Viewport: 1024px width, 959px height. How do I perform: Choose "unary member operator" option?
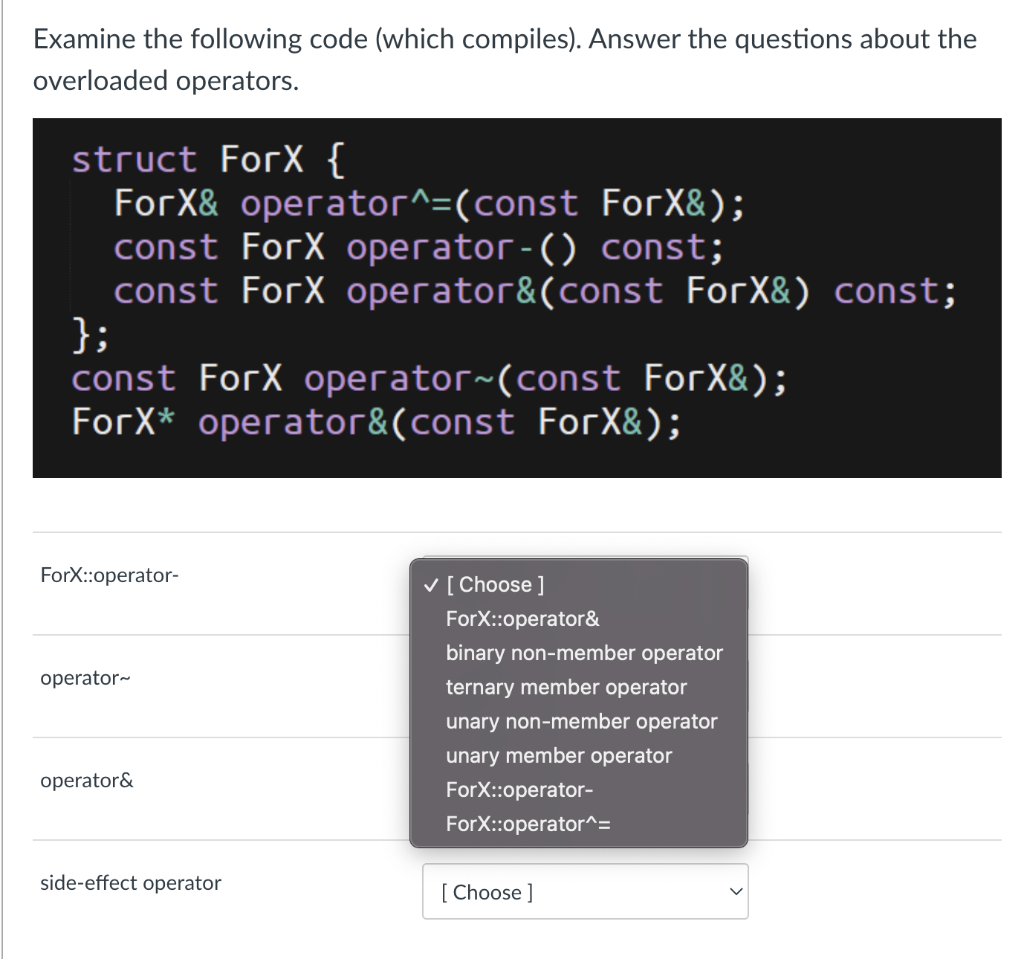click(557, 755)
